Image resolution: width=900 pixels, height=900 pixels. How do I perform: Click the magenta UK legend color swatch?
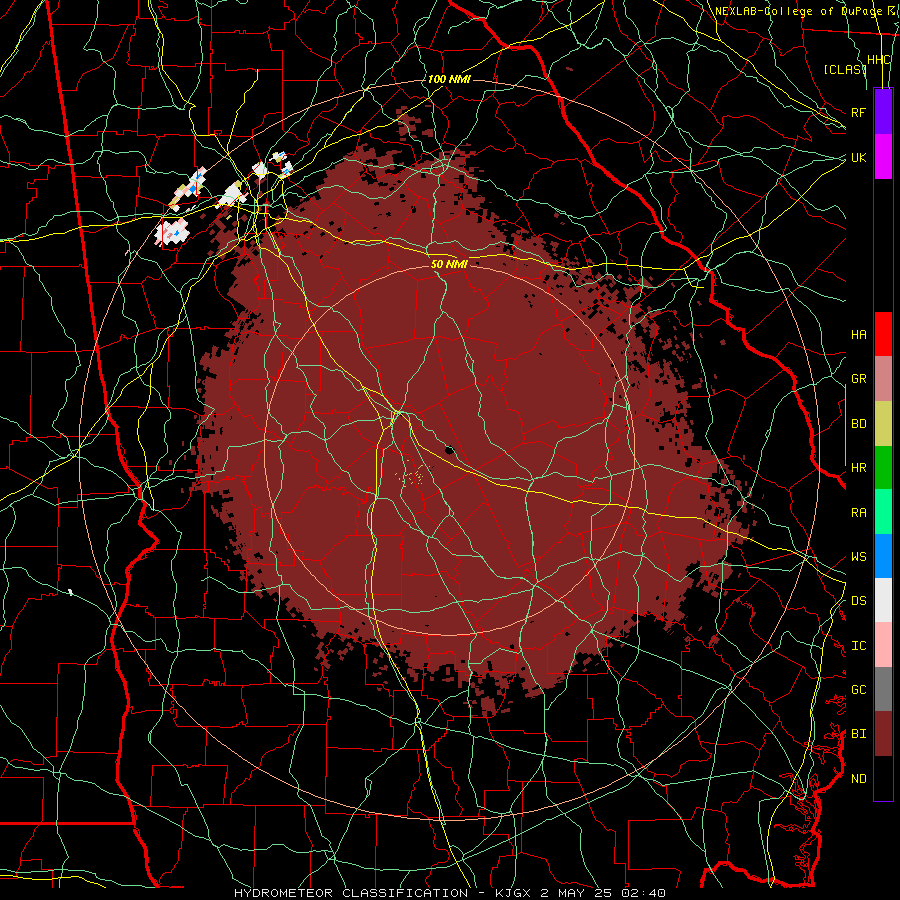[x=883, y=157]
